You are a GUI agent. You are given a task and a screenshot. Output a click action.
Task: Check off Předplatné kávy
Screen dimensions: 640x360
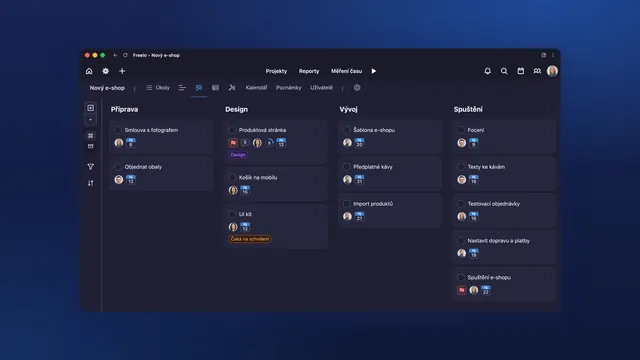click(x=347, y=167)
